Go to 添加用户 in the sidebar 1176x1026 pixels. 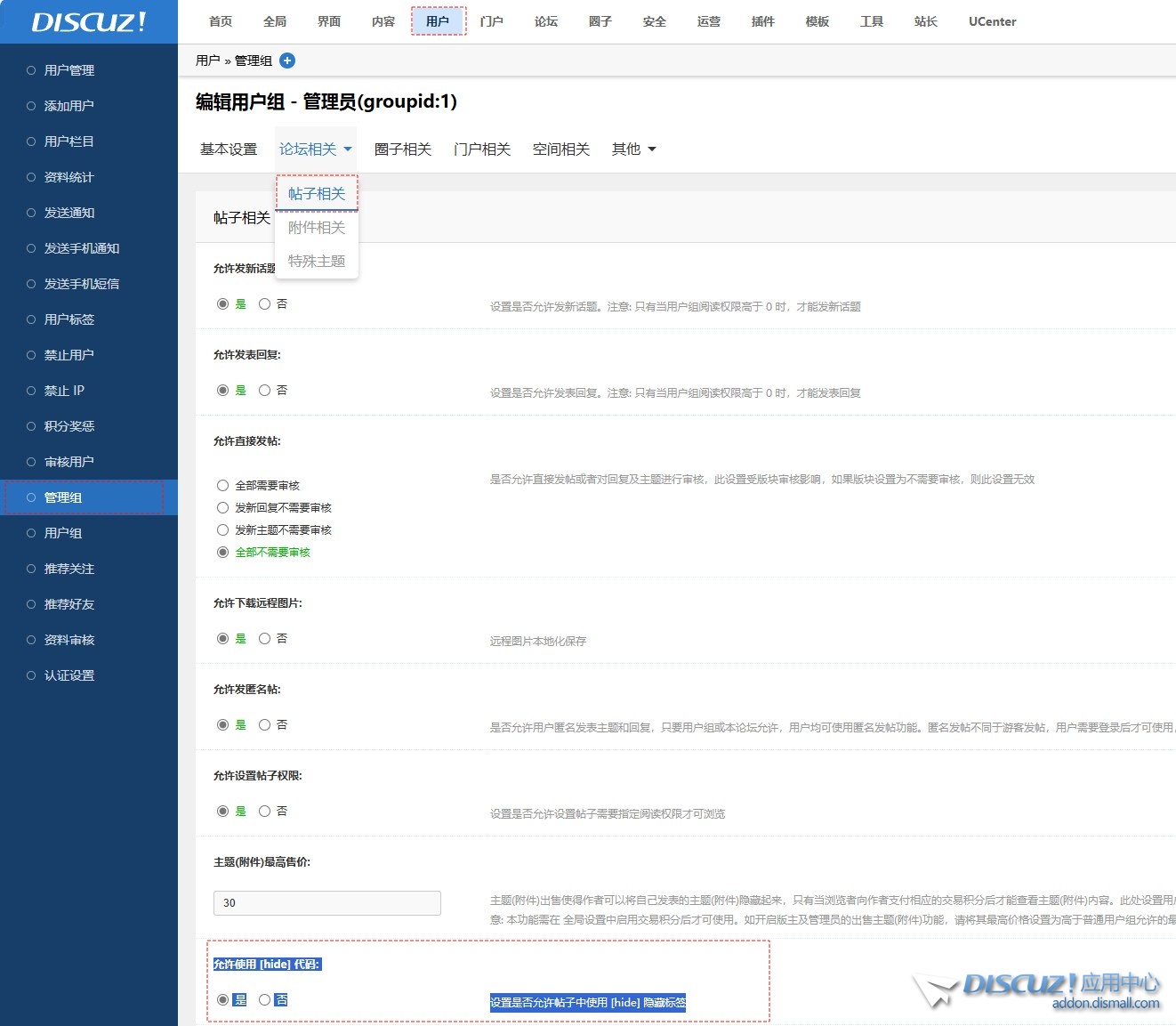(x=69, y=106)
